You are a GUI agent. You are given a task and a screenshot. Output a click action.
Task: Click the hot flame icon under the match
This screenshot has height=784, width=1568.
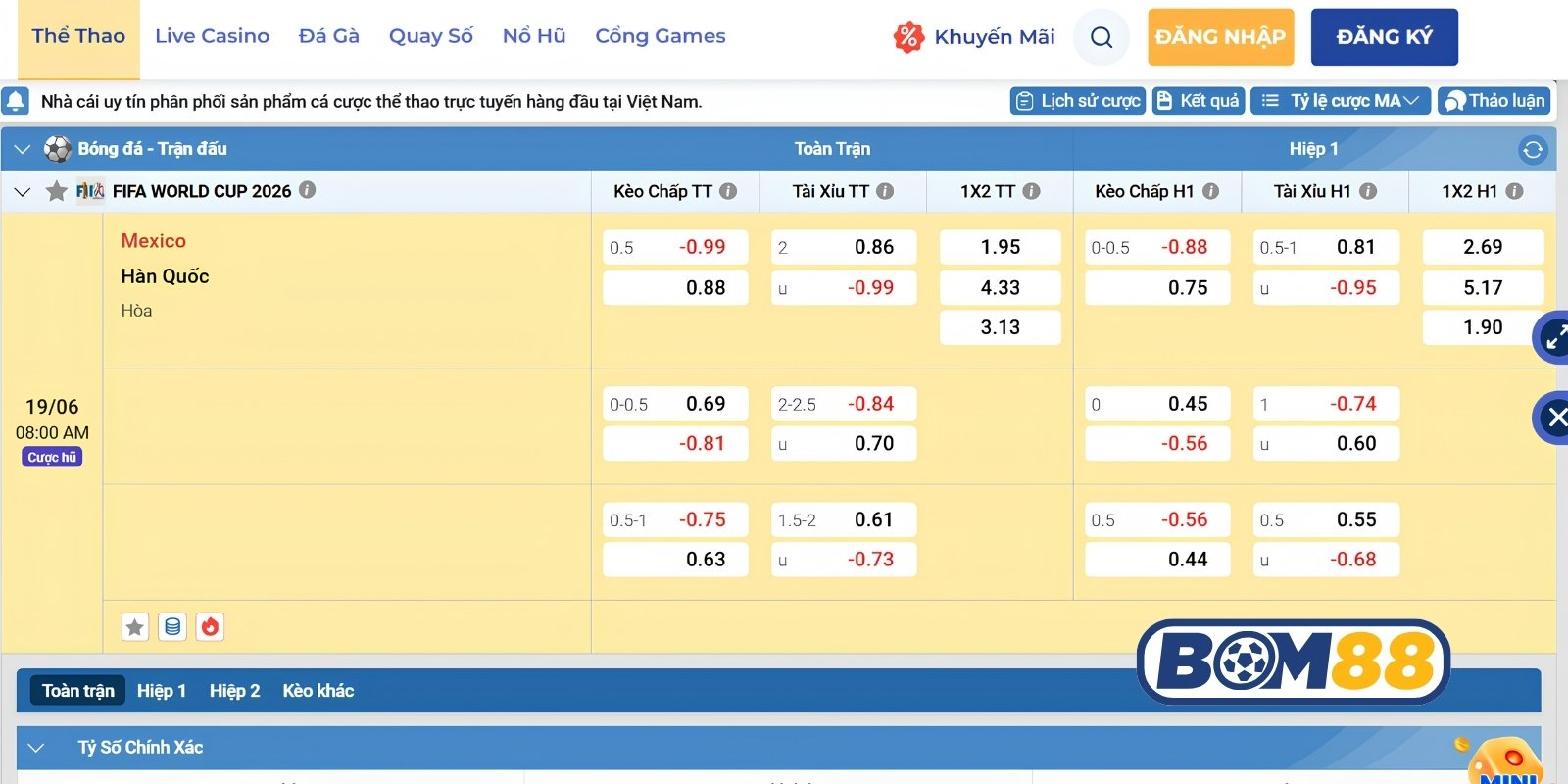(210, 627)
